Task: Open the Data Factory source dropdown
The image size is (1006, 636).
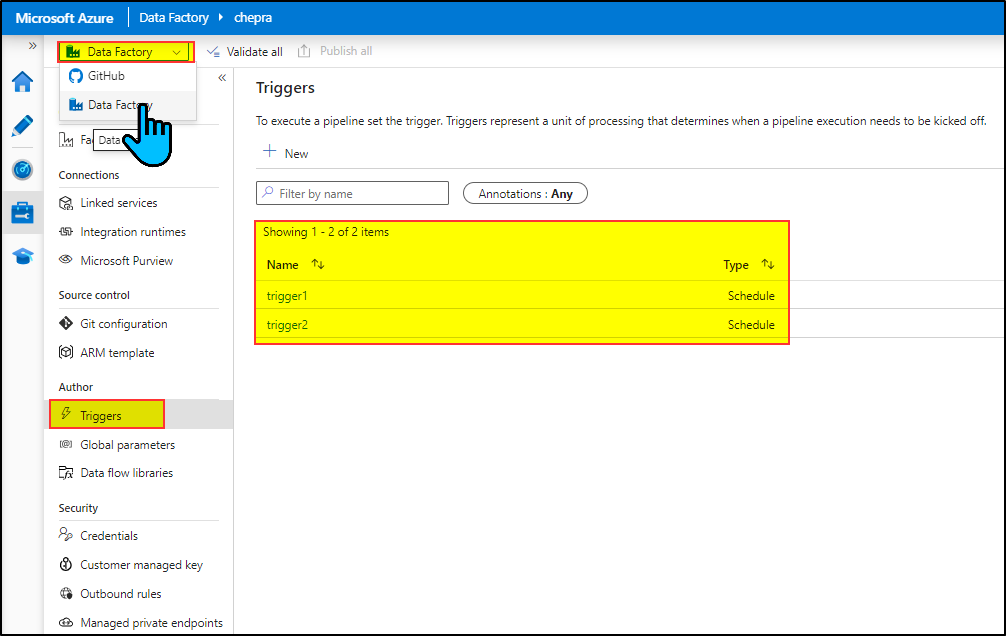Action: (x=126, y=52)
